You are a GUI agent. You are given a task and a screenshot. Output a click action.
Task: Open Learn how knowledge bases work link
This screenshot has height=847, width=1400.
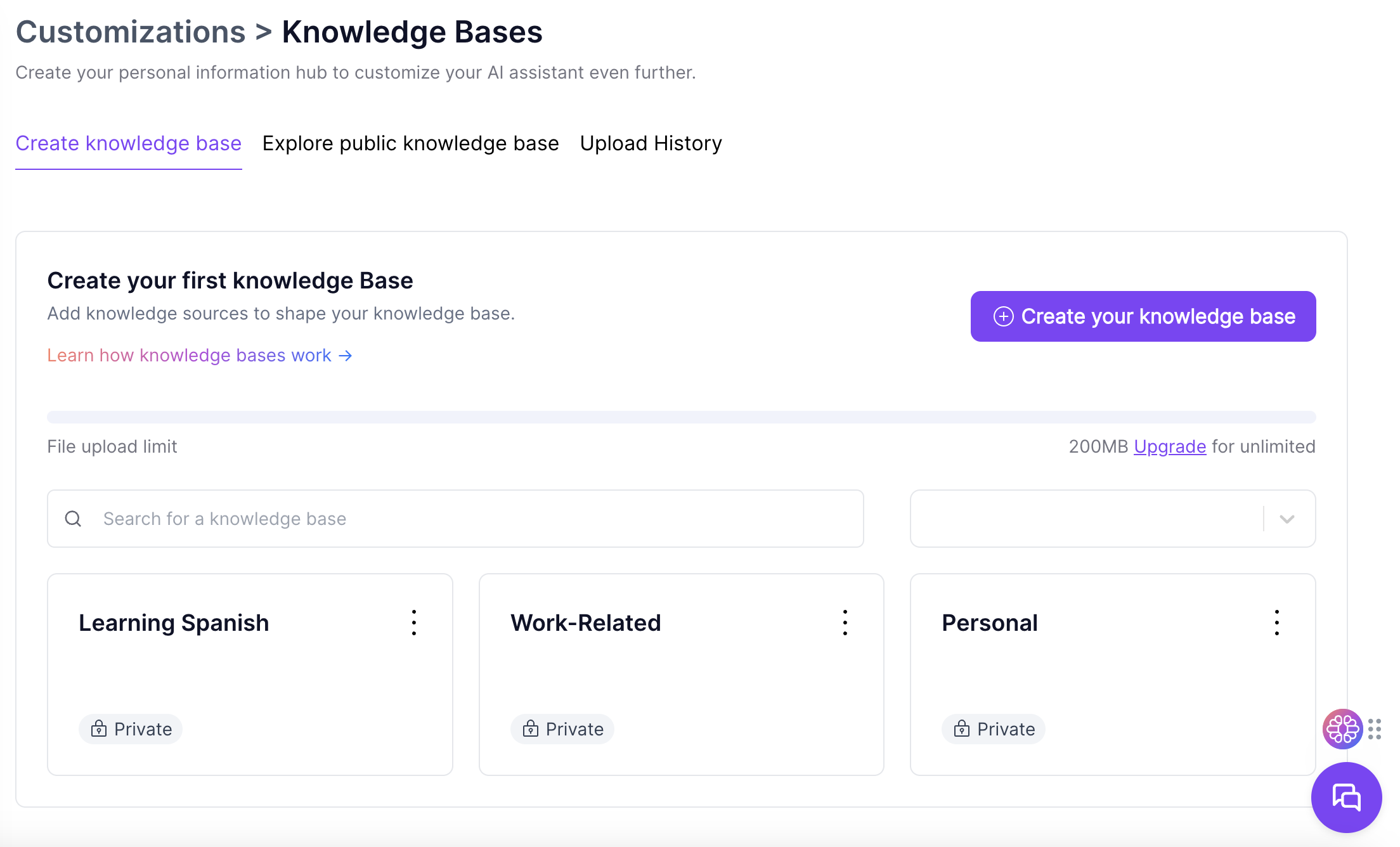coord(200,355)
